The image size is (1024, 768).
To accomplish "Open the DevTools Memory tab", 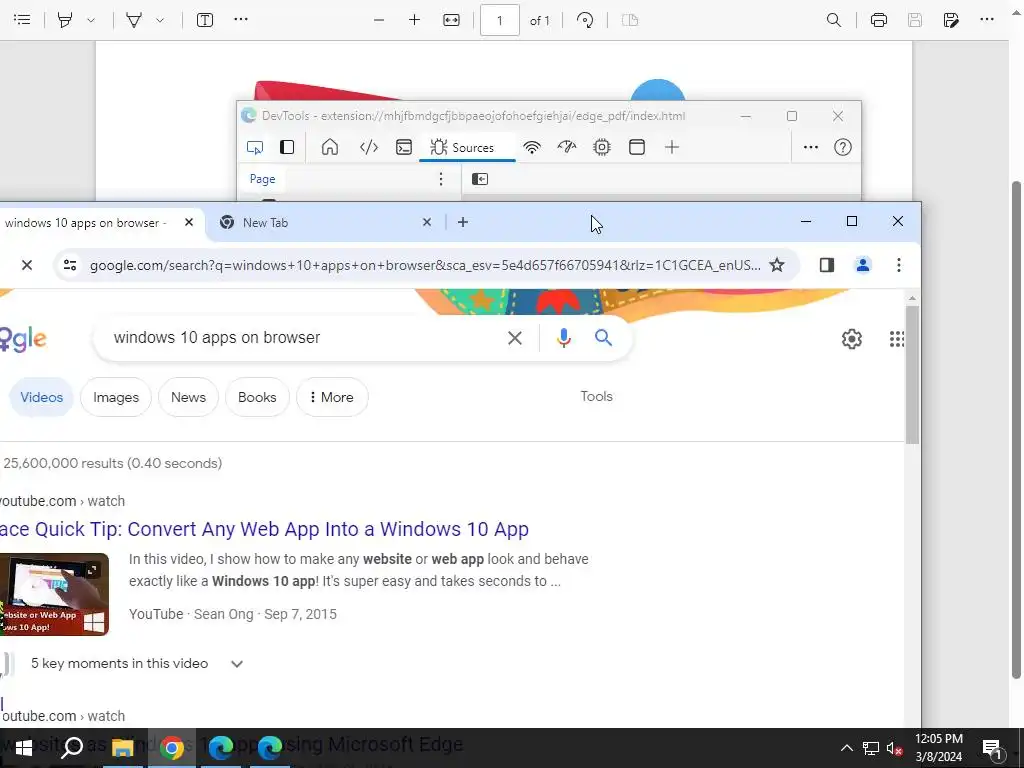I will 602,148.
